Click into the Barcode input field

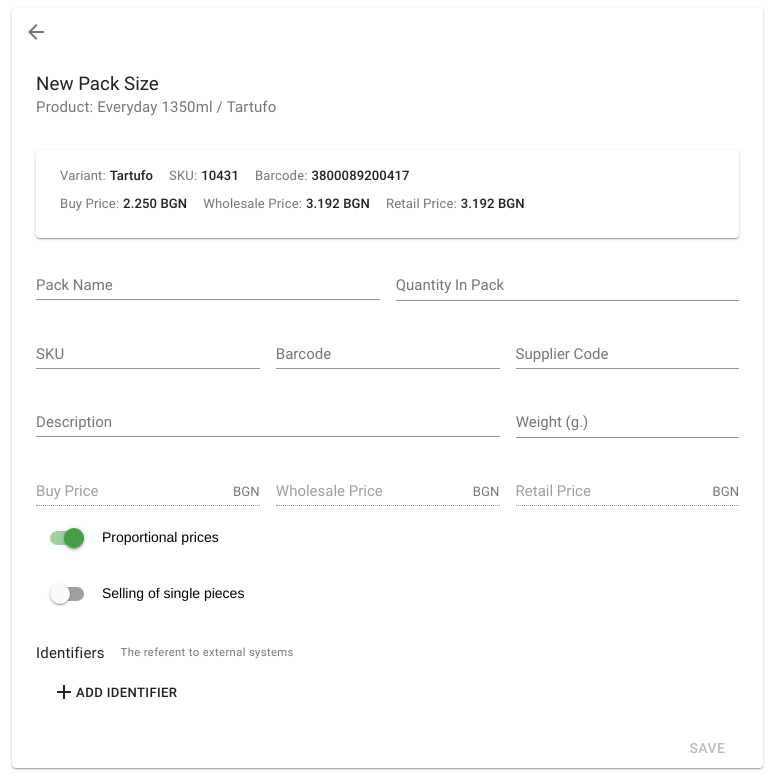coord(387,354)
